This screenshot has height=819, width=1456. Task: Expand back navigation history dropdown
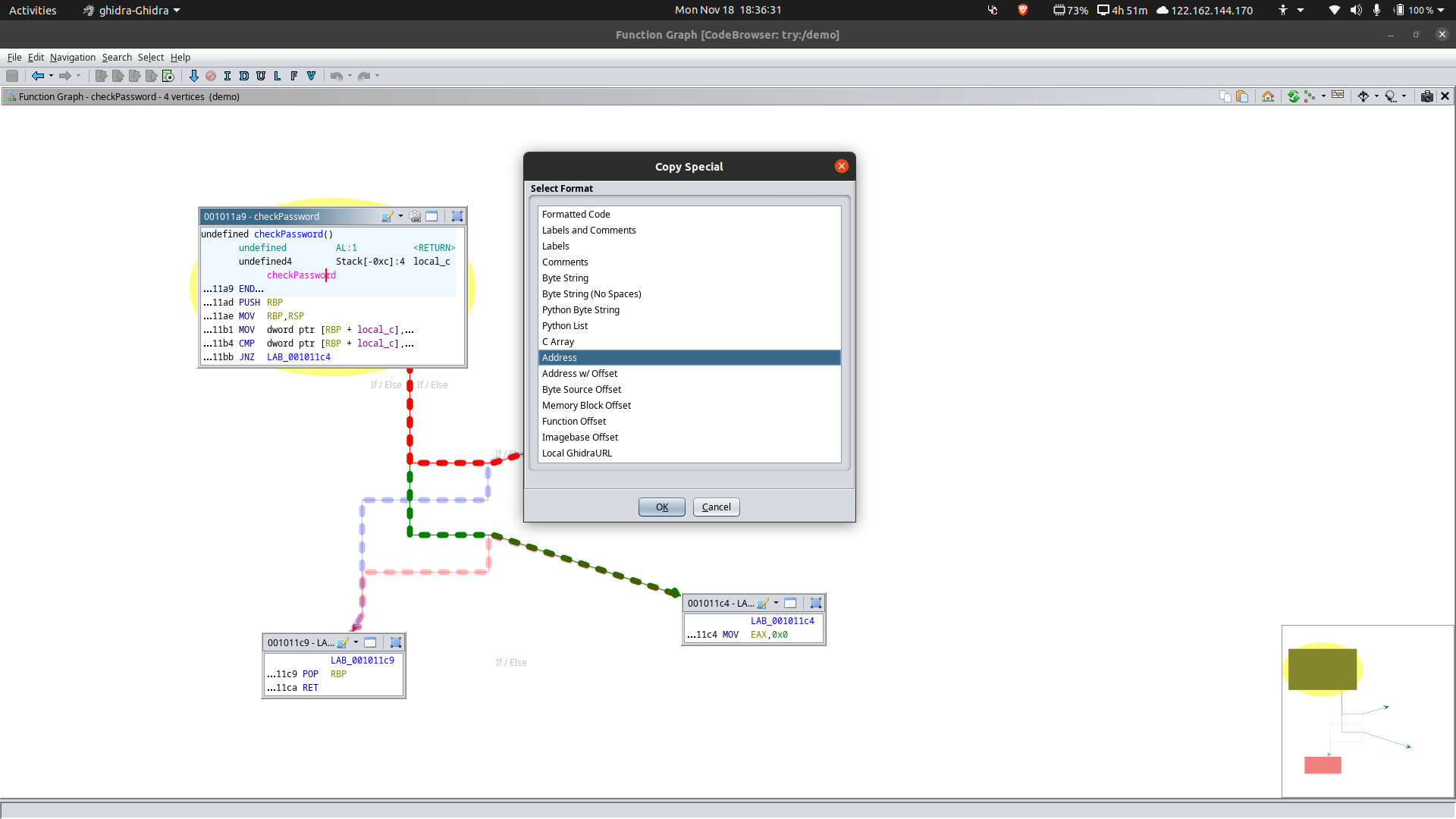point(51,76)
